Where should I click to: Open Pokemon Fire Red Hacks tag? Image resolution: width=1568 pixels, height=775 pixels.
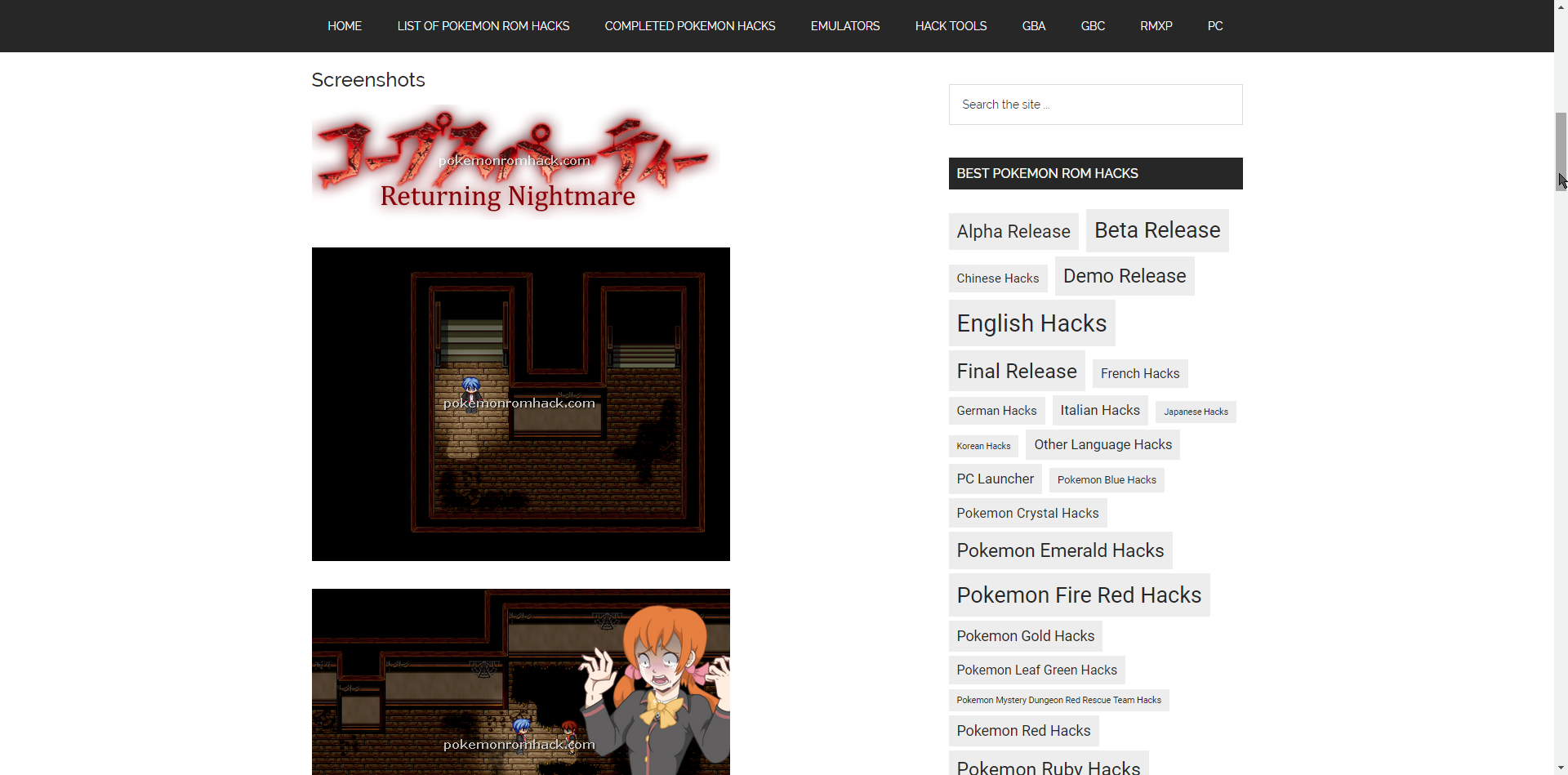(x=1078, y=595)
